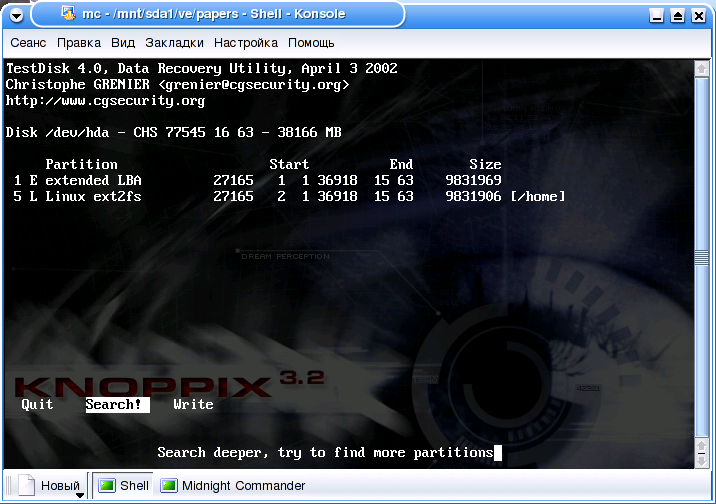This screenshot has height=504, width=716.
Task: Click the terminal scrollbar up arrow
Action: coord(701,69)
